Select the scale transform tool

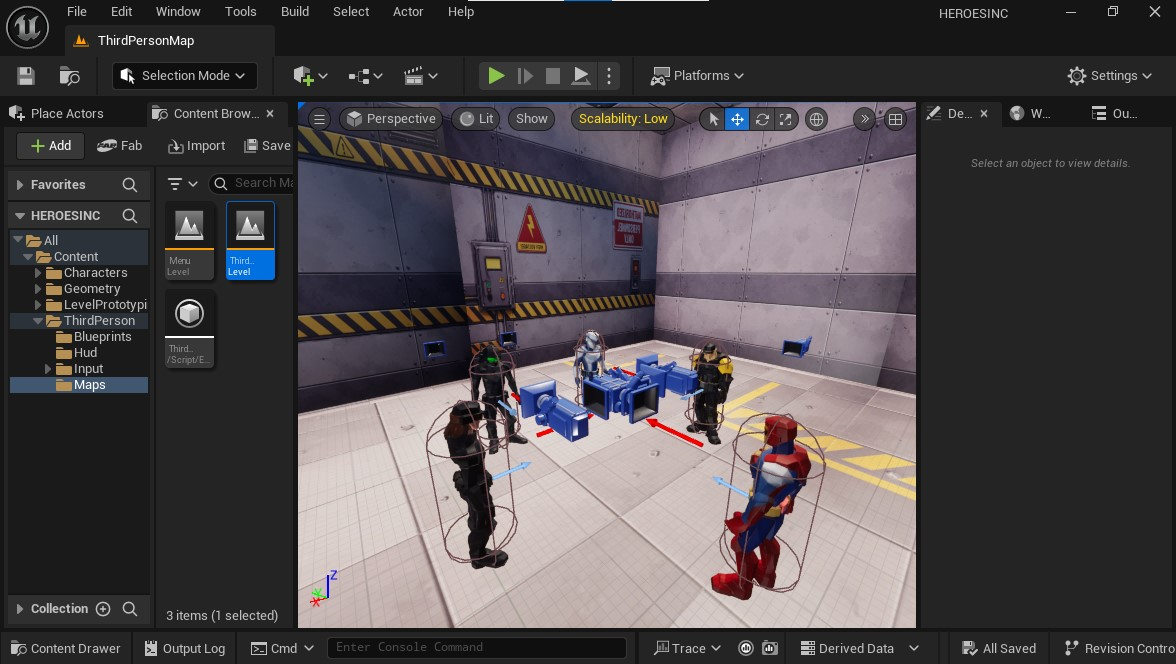coord(786,119)
